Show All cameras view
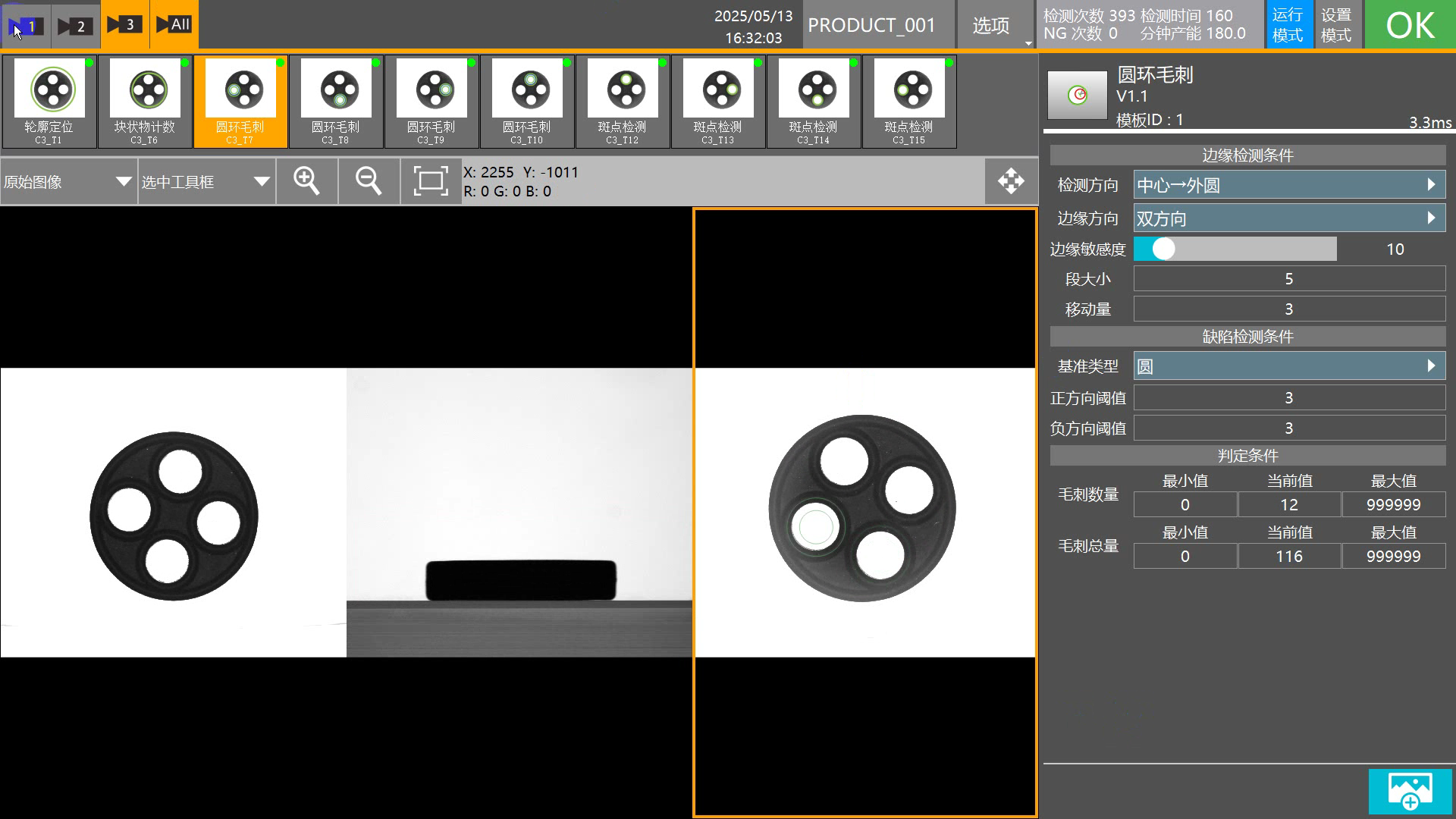 point(173,24)
